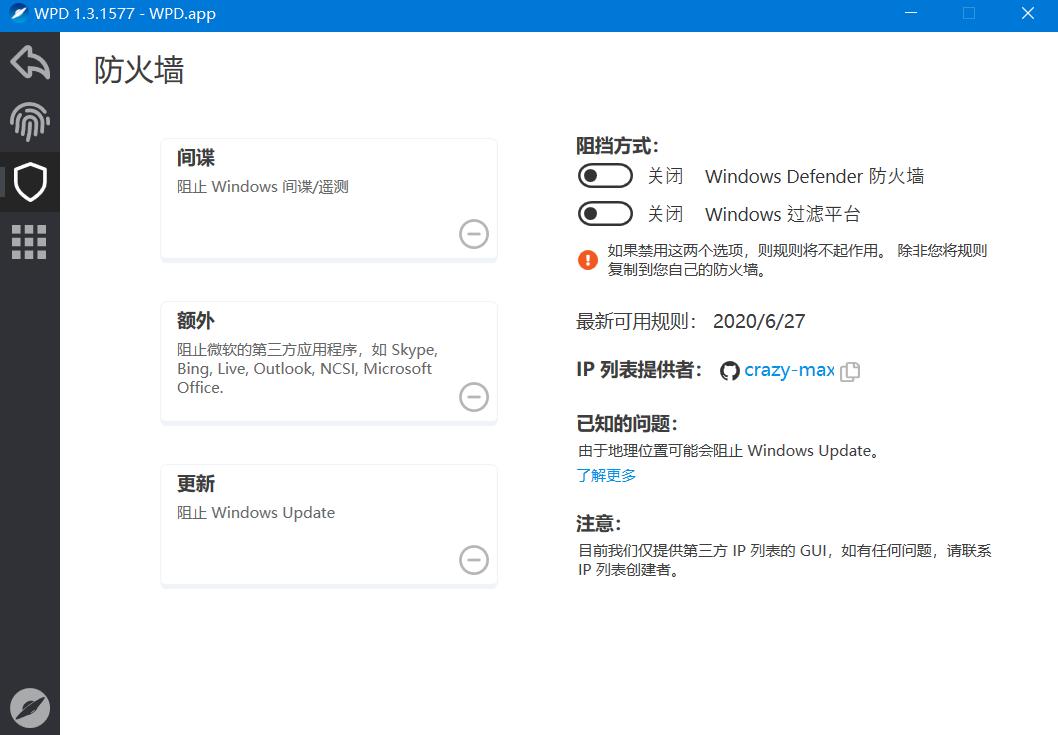Open the blocker section via the grid icon
The width and height of the screenshot is (1058, 735).
point(30,241)
